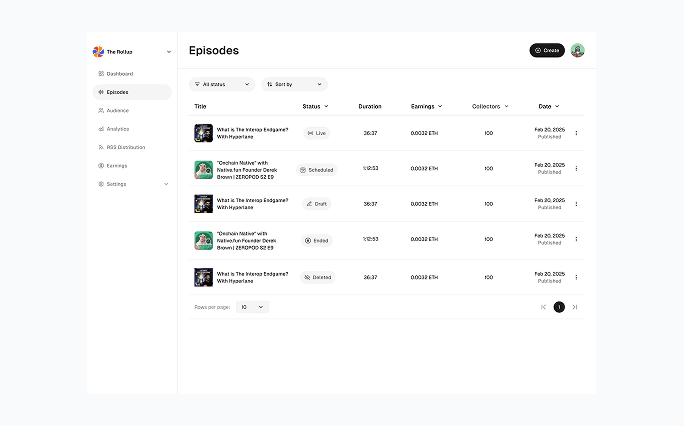This screenshot has width=684, height=426.
Task: Click the Draft status badge
Action: click(317, 204)
